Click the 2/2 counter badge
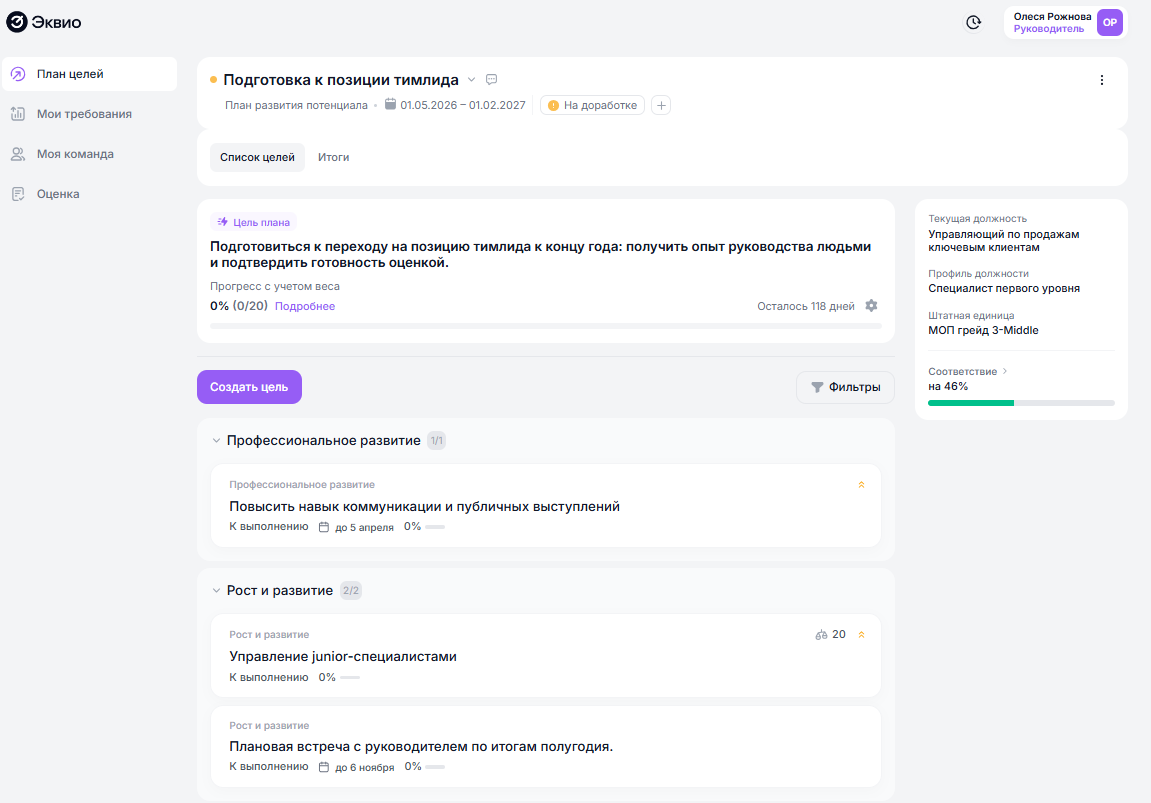This screenshot has width=1151, height=803. coord(351,590)
